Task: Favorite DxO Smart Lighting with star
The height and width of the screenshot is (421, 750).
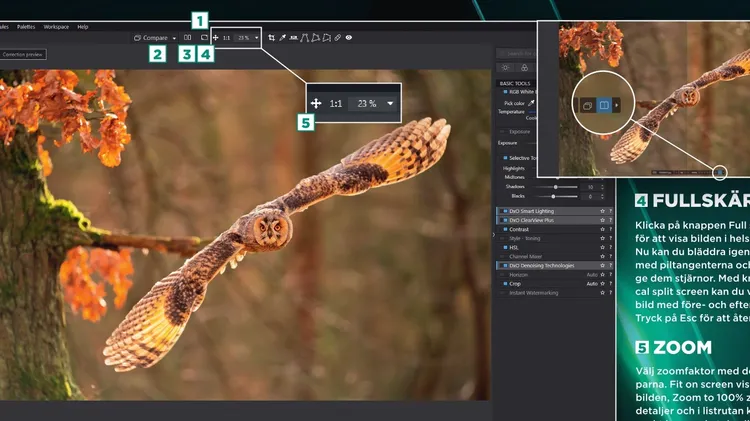Action: pyautogui.click(x=602, y=211)
